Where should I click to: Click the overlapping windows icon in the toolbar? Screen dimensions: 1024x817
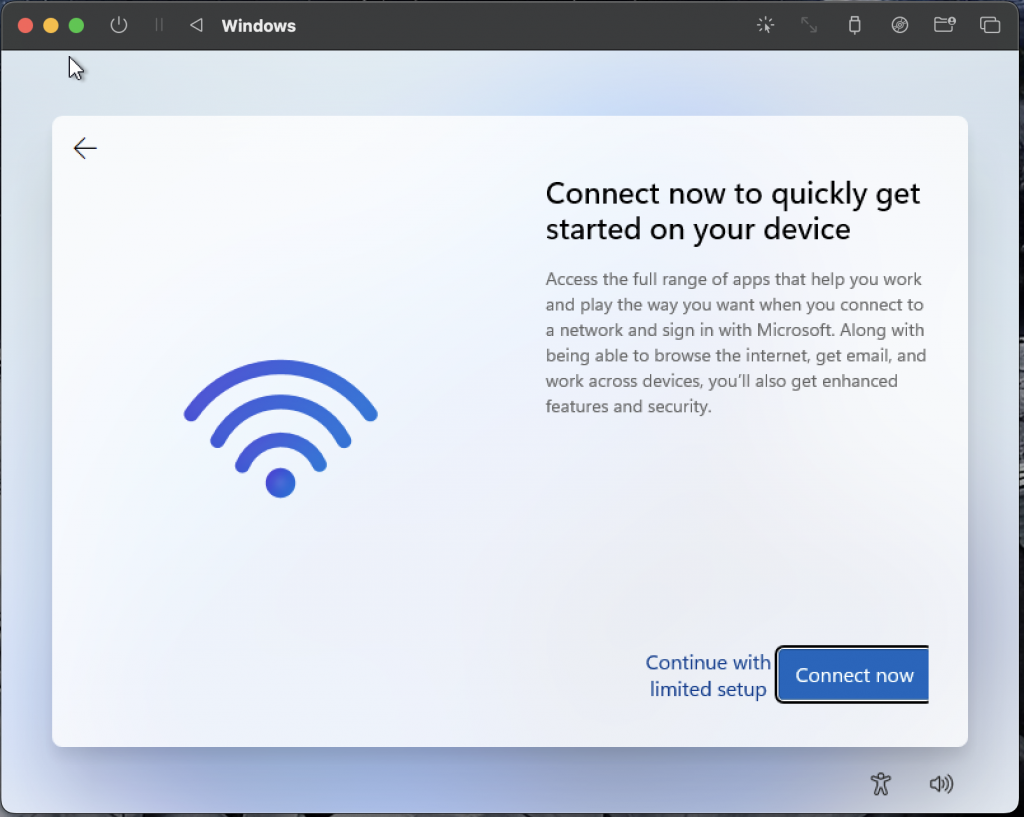(990, 26)
